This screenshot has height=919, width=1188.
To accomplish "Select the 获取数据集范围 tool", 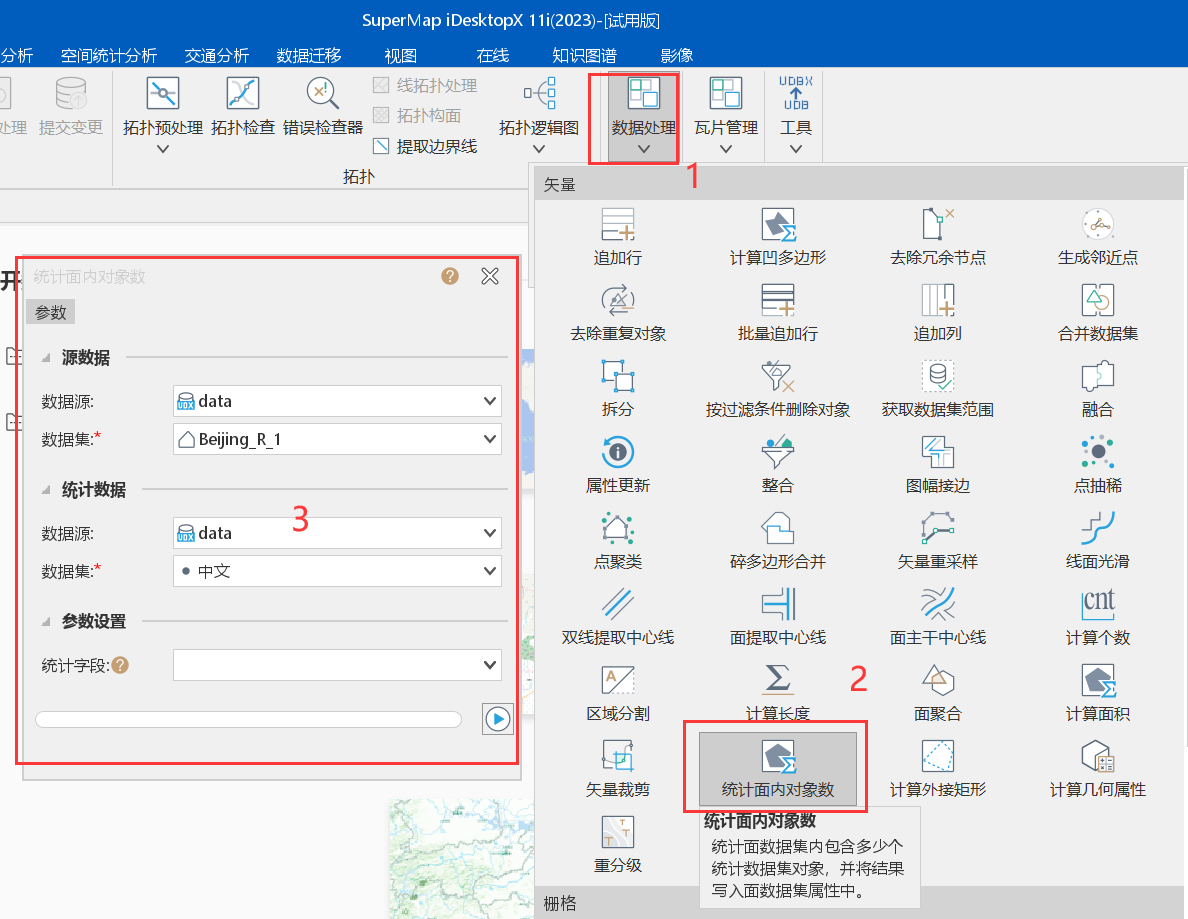I will (938, 389).
